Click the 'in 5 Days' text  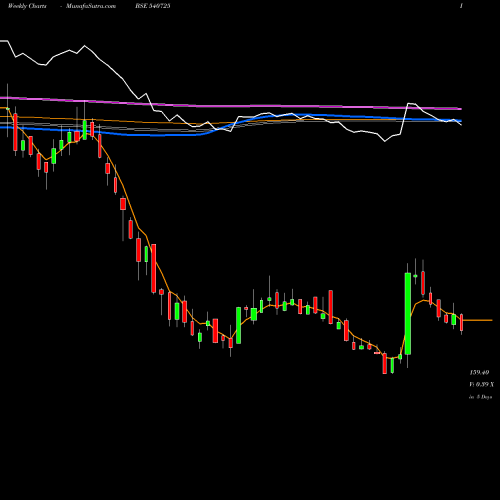pyautogui.click(x=480, y=397)
